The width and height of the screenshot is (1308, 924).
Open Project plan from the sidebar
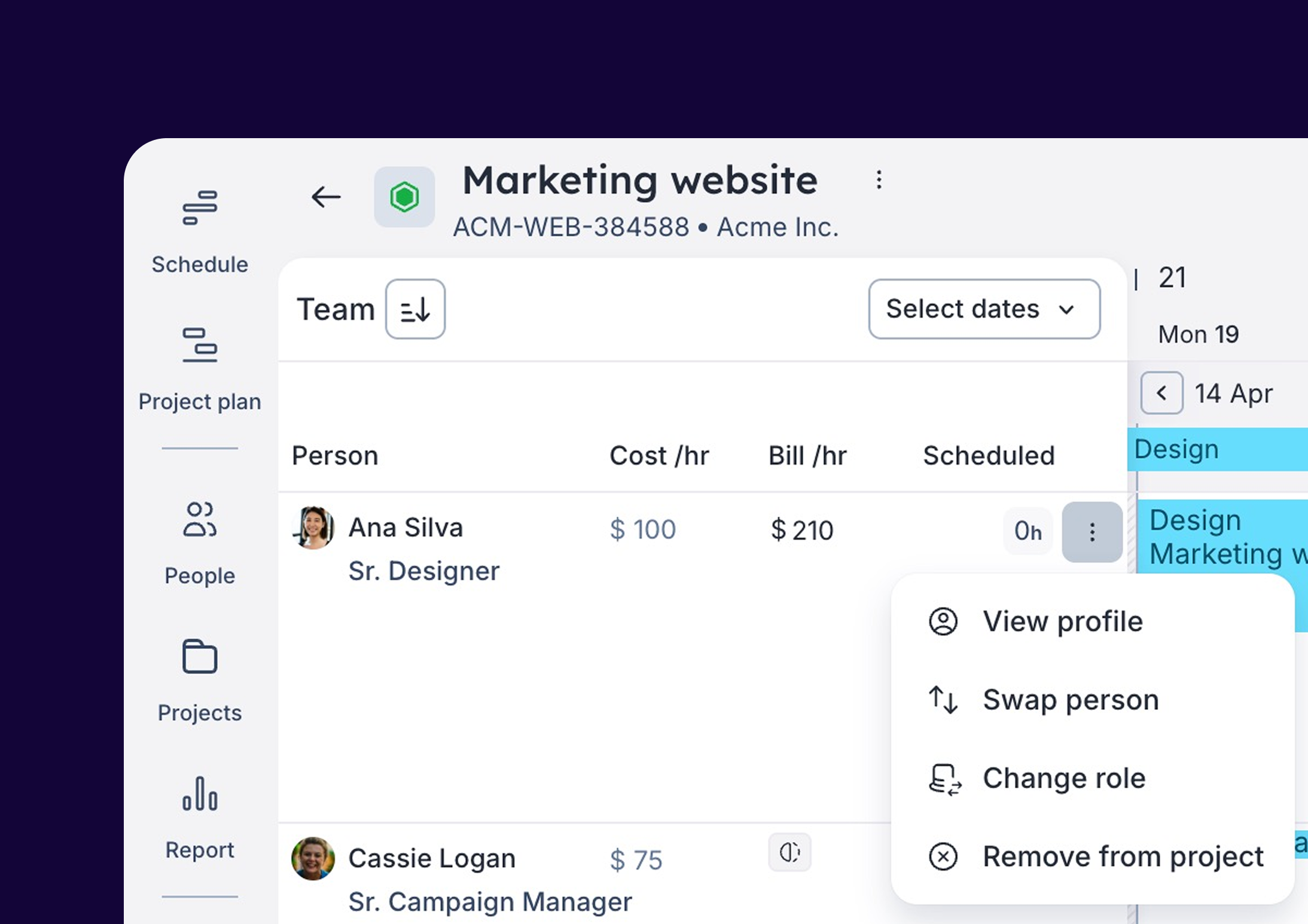pyautogui.click(x=200, y=366)
